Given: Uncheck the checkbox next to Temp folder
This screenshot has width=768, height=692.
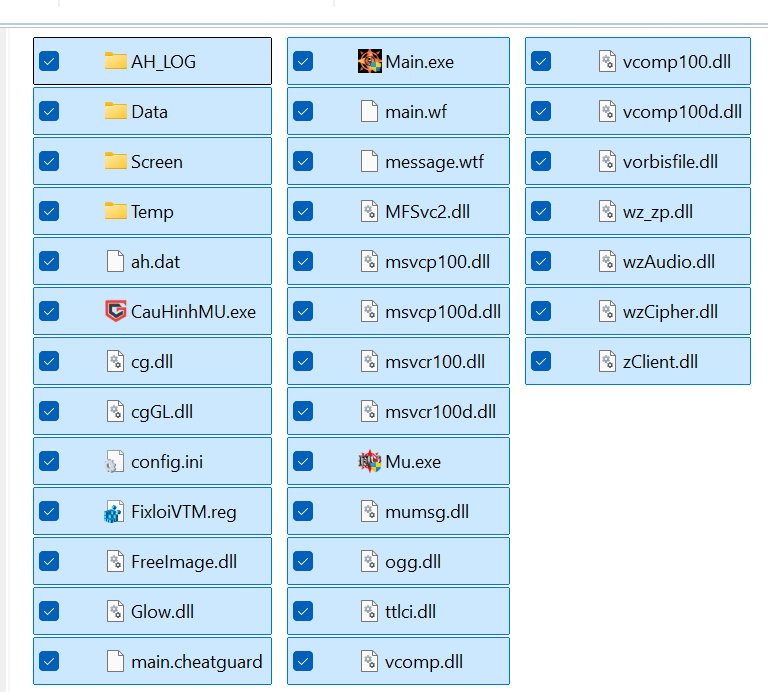Looking at the screenshot, I should coord(49,211).
